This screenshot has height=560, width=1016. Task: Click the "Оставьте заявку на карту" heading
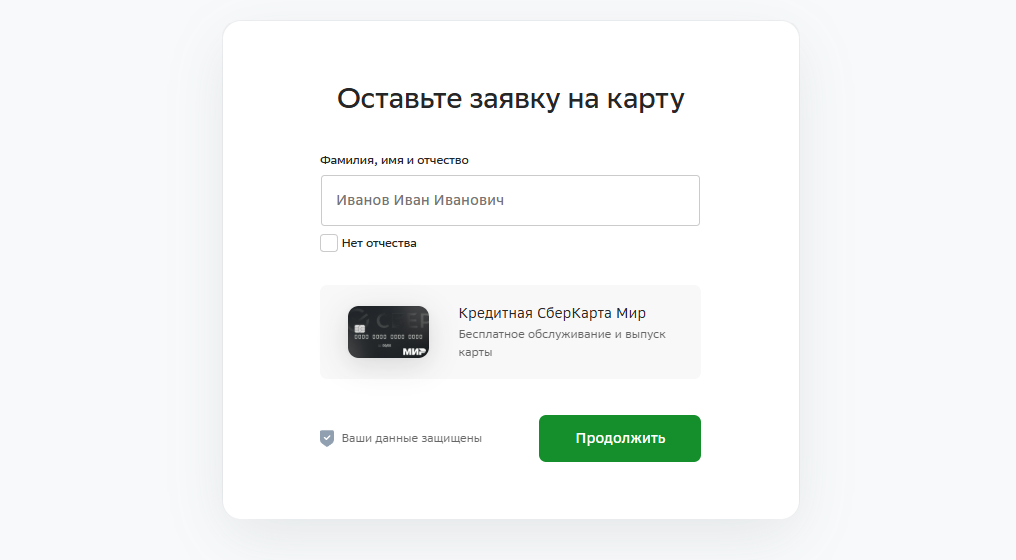click(511, 99)
